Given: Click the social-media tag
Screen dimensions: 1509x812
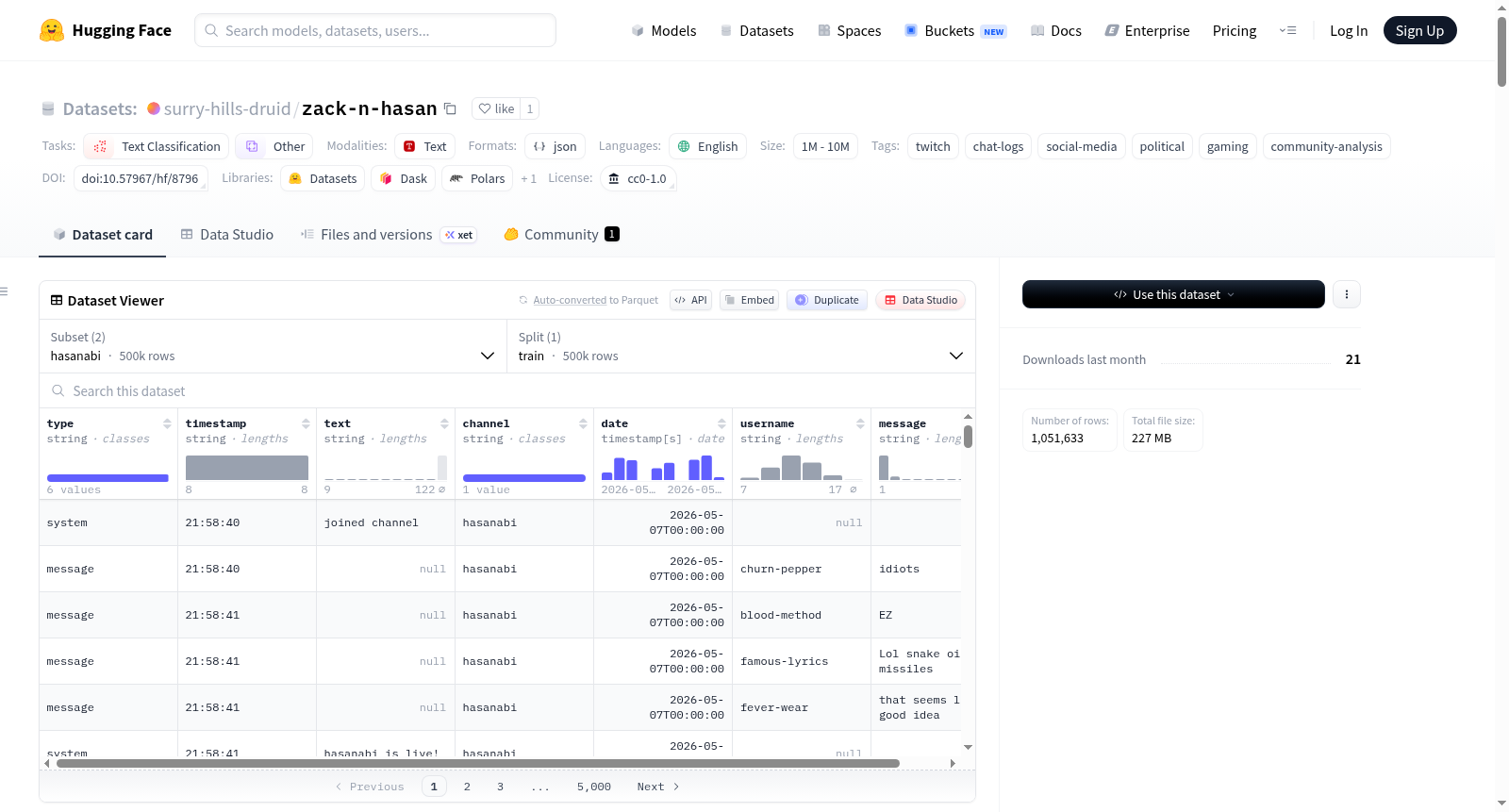Looking at the screenshot, I should [x=1081, y=146].
